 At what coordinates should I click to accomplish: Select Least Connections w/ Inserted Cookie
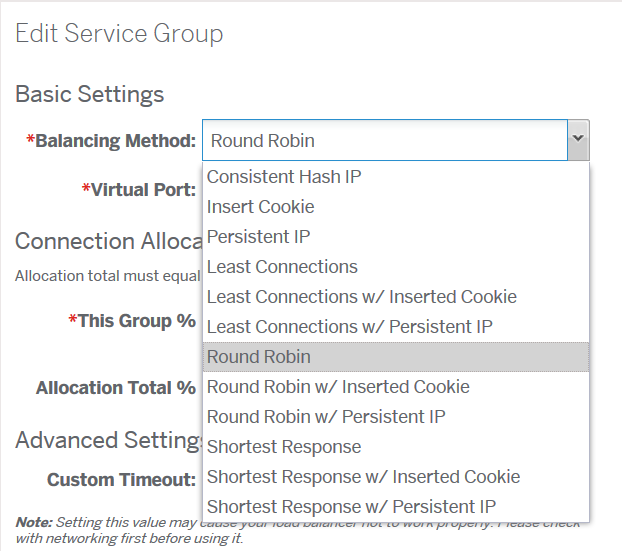(x=395, y=297)
